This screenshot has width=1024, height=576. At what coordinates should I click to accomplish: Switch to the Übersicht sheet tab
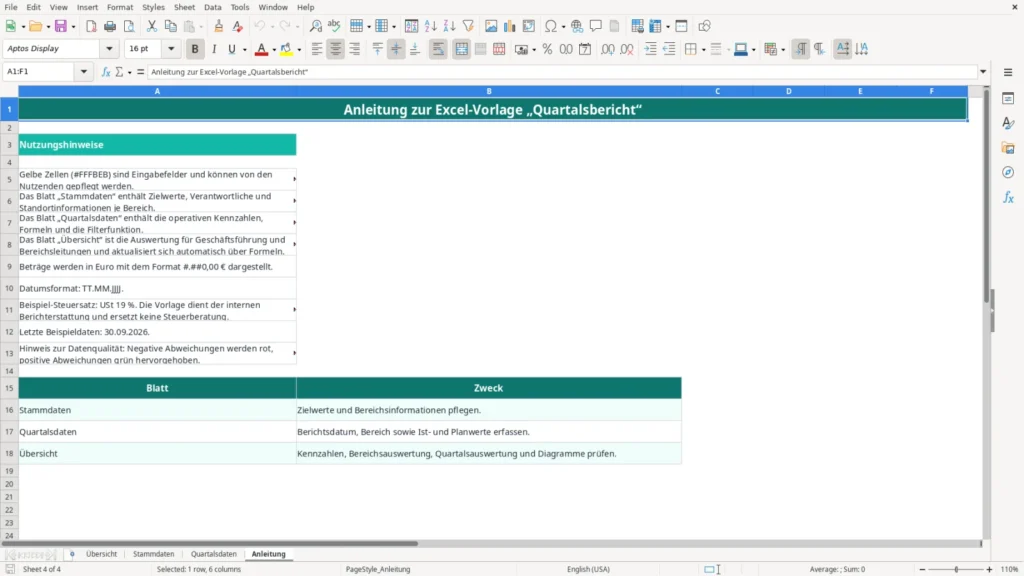(x=101, y=554)
